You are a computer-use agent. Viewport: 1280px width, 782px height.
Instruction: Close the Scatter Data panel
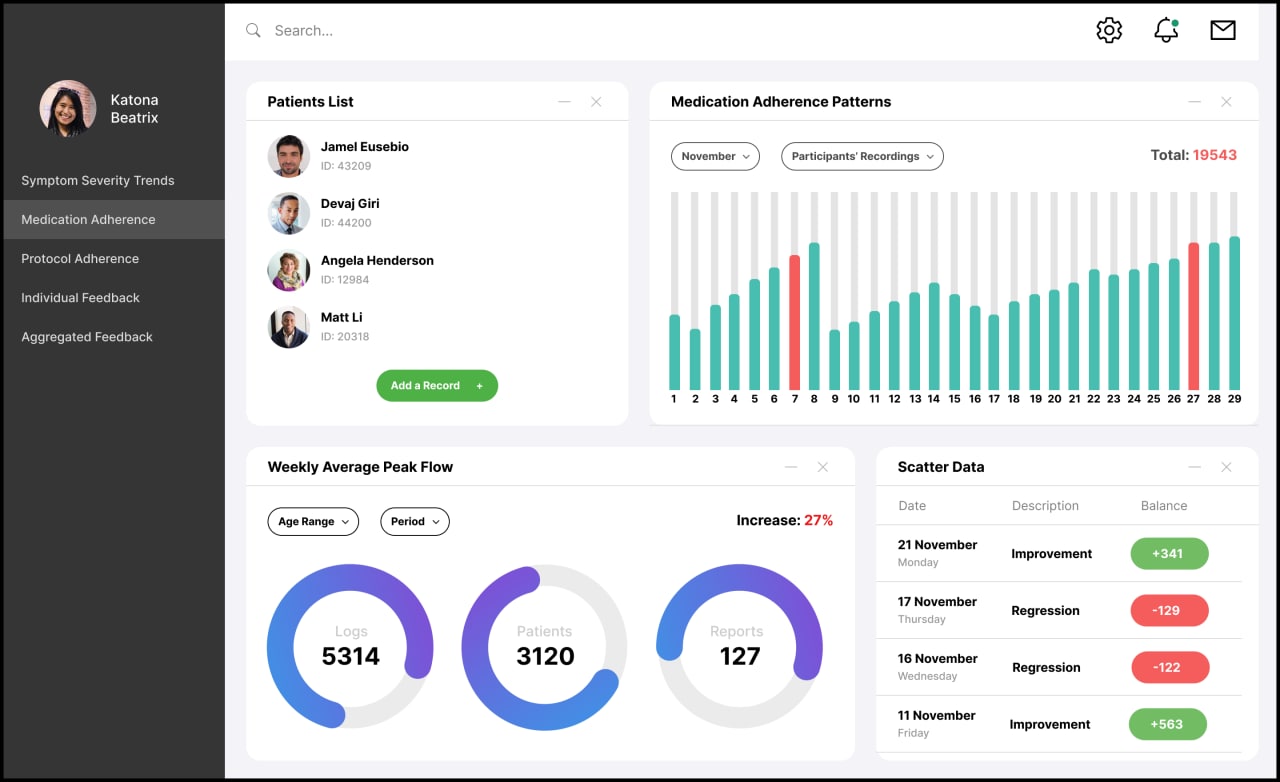(1226, 467)
